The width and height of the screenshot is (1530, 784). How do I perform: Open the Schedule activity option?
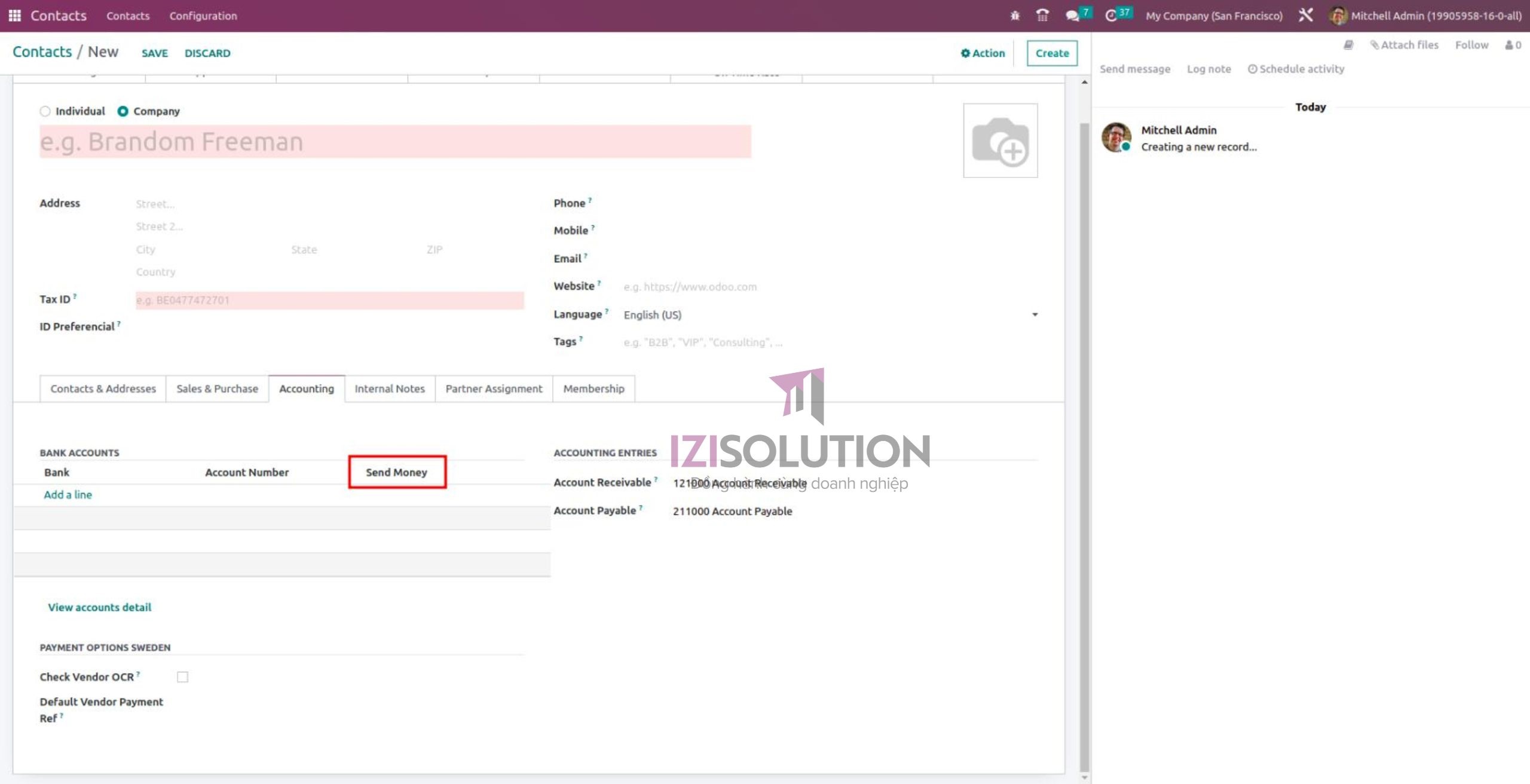pos(1300,69)
